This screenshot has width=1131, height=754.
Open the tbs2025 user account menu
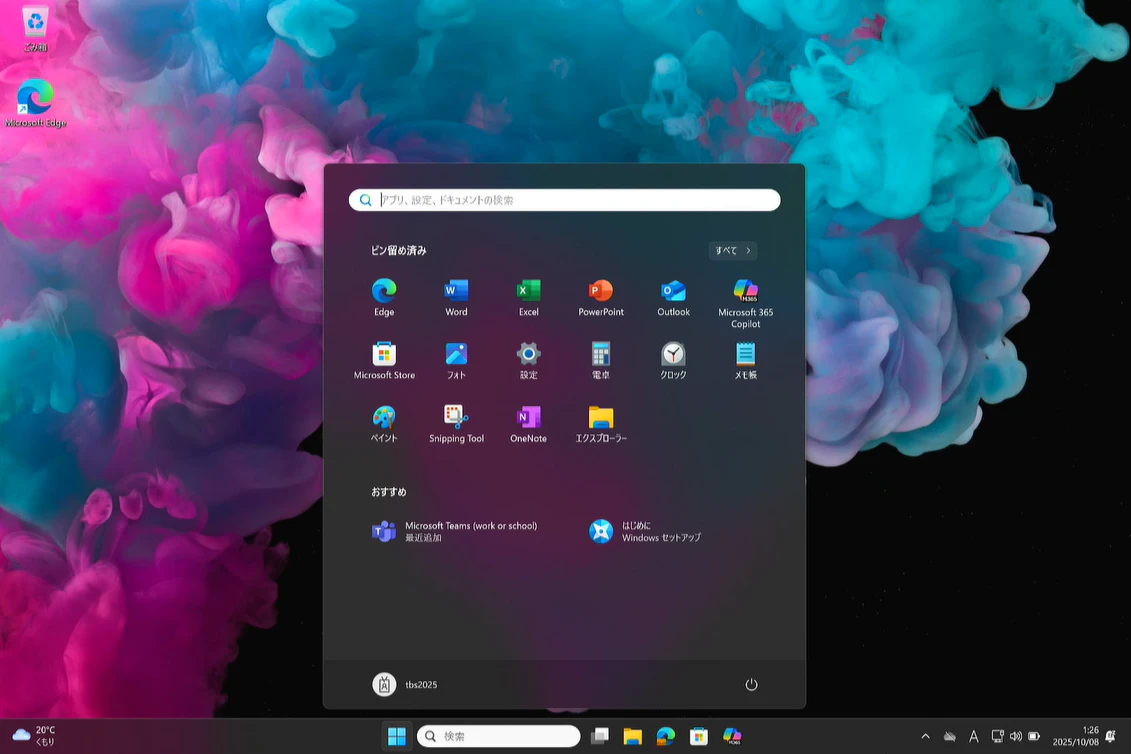coord(405,684)
